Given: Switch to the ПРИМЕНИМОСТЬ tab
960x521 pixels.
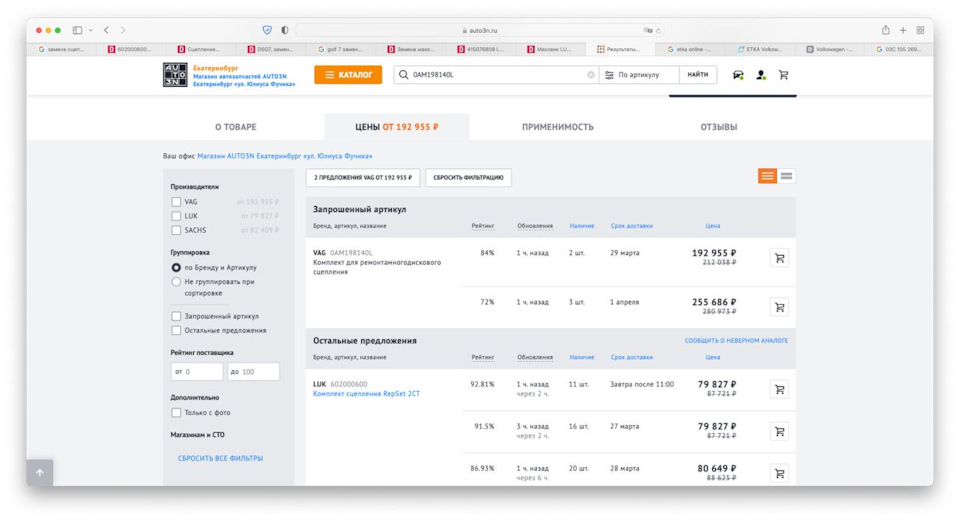Looking at the screenshot, I should pyautogui.click(x=557, y=127).
